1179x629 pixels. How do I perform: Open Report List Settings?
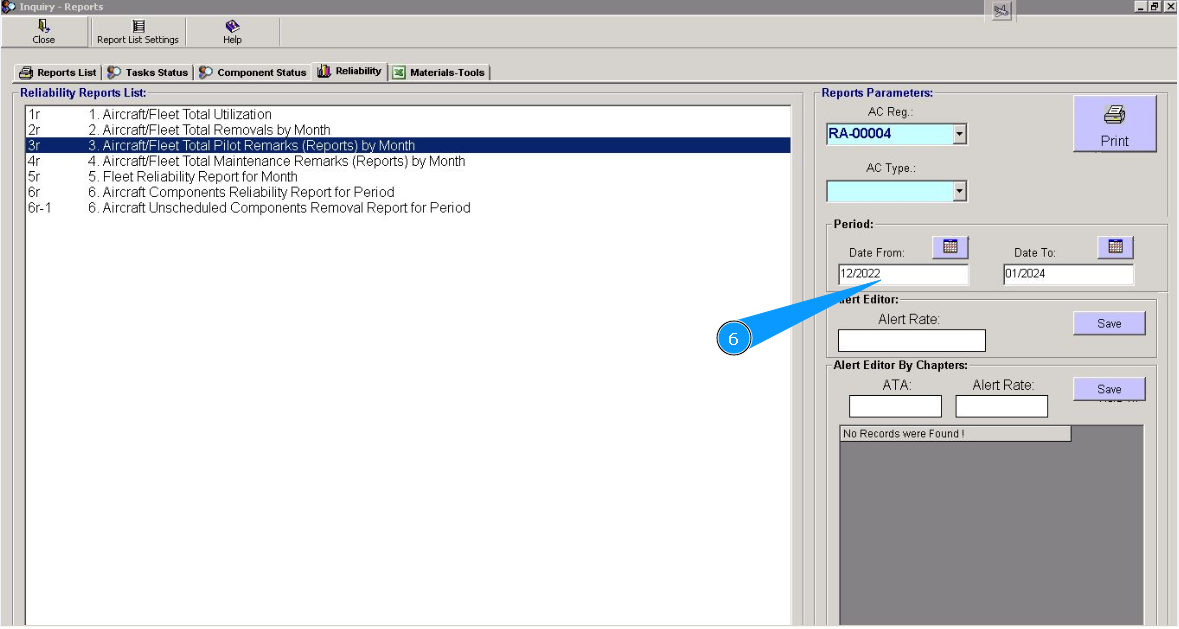coord(138,32)
